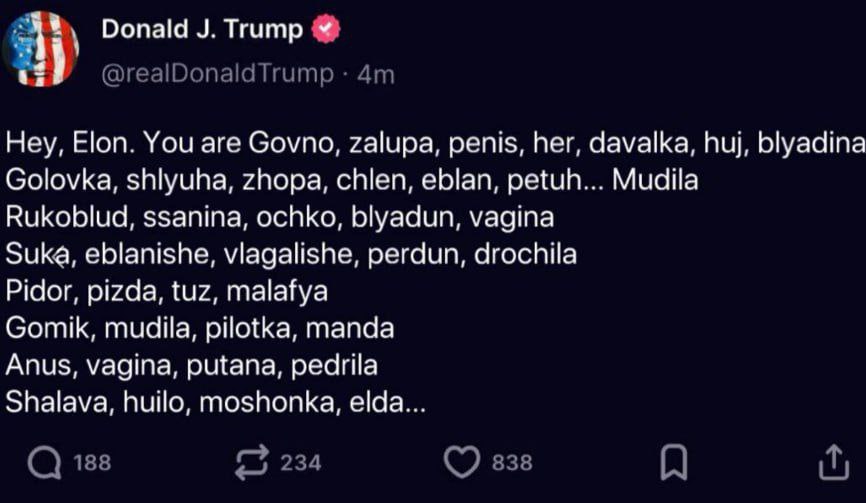Open the 4m post timestamp
The image size is (866, 503).
[376, 75]
